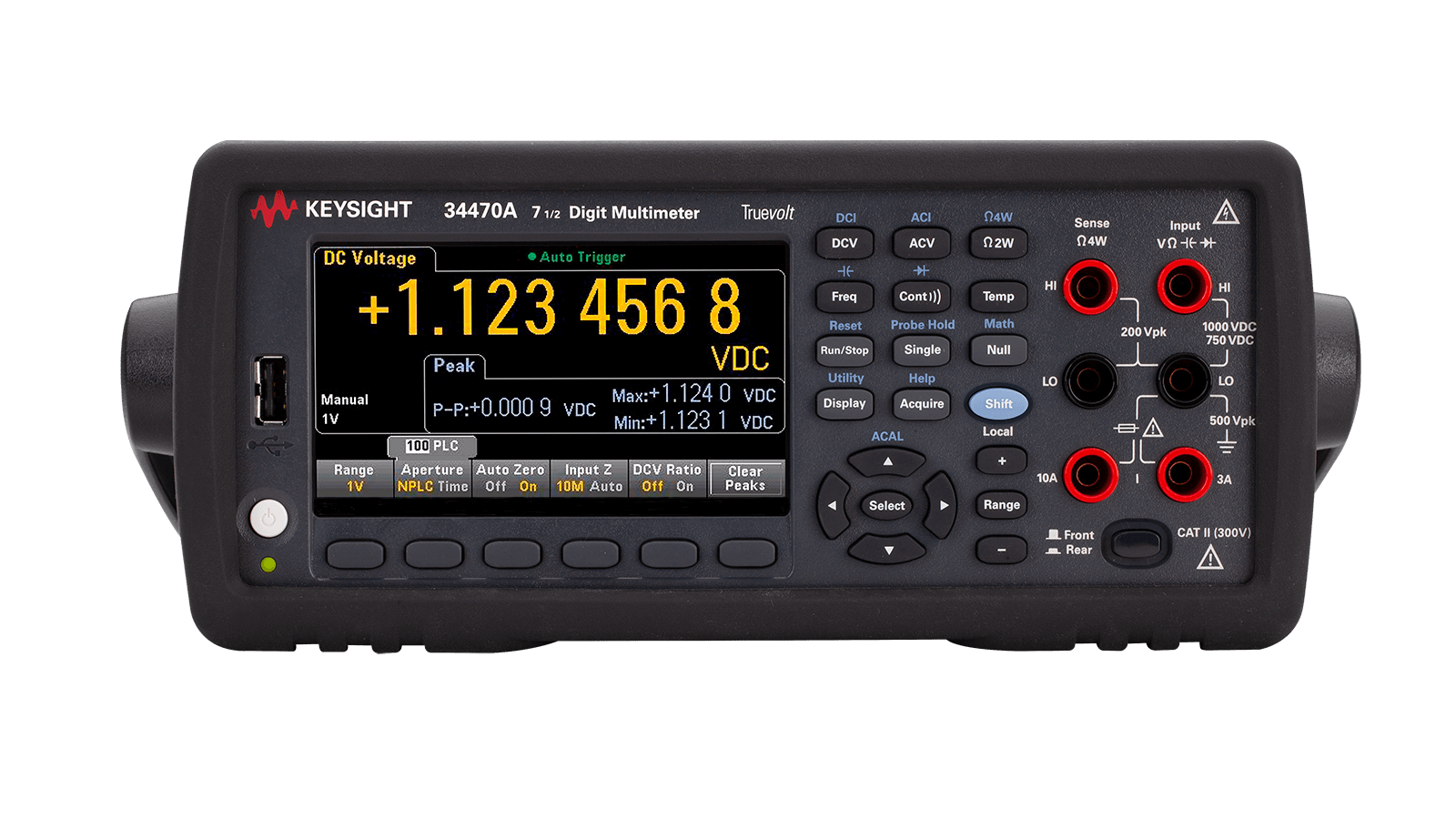Push the up arrow navigation key
This screenshot has width=1456, height=819.
[x=888, y=461]
